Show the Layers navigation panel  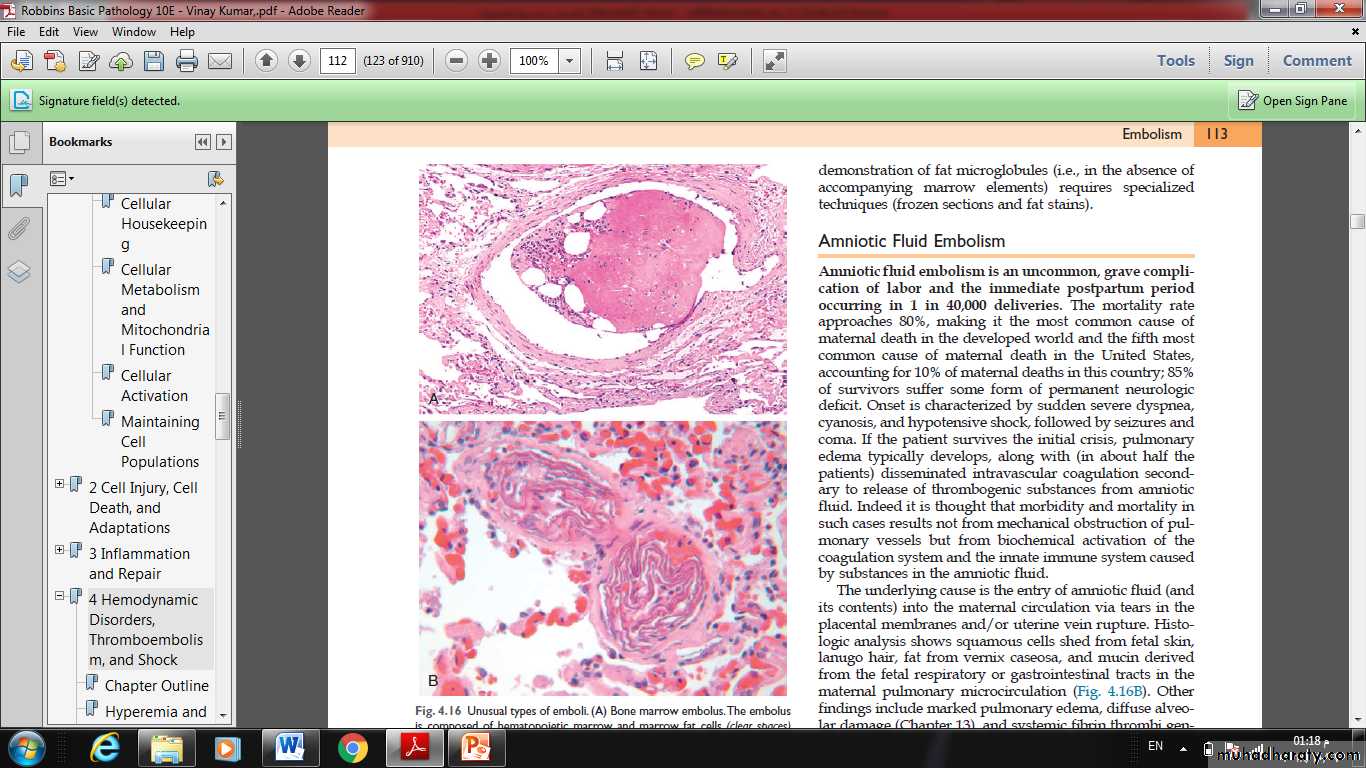click(18, 272)
